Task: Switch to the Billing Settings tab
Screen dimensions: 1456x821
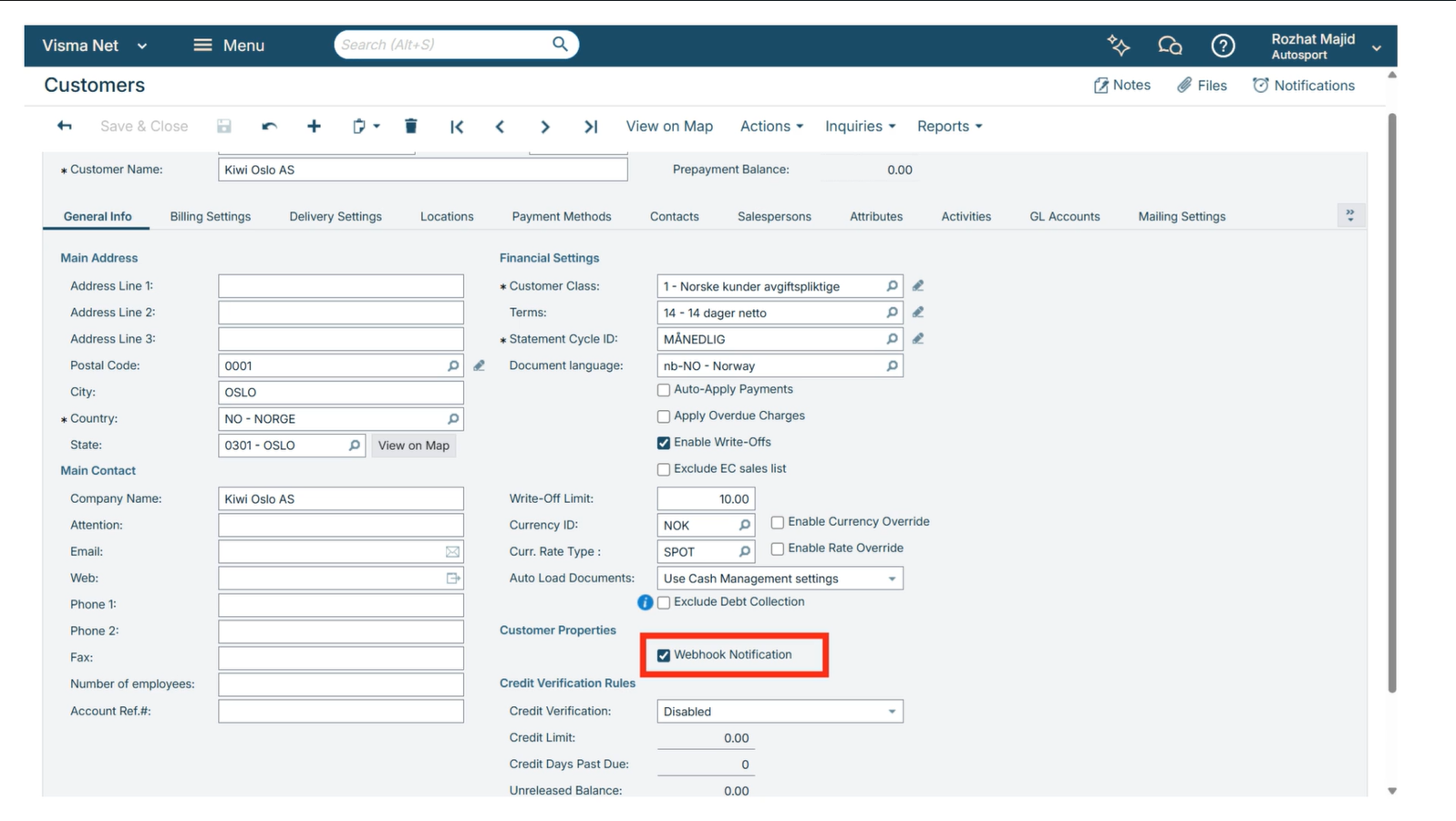Action: (210, 217)
